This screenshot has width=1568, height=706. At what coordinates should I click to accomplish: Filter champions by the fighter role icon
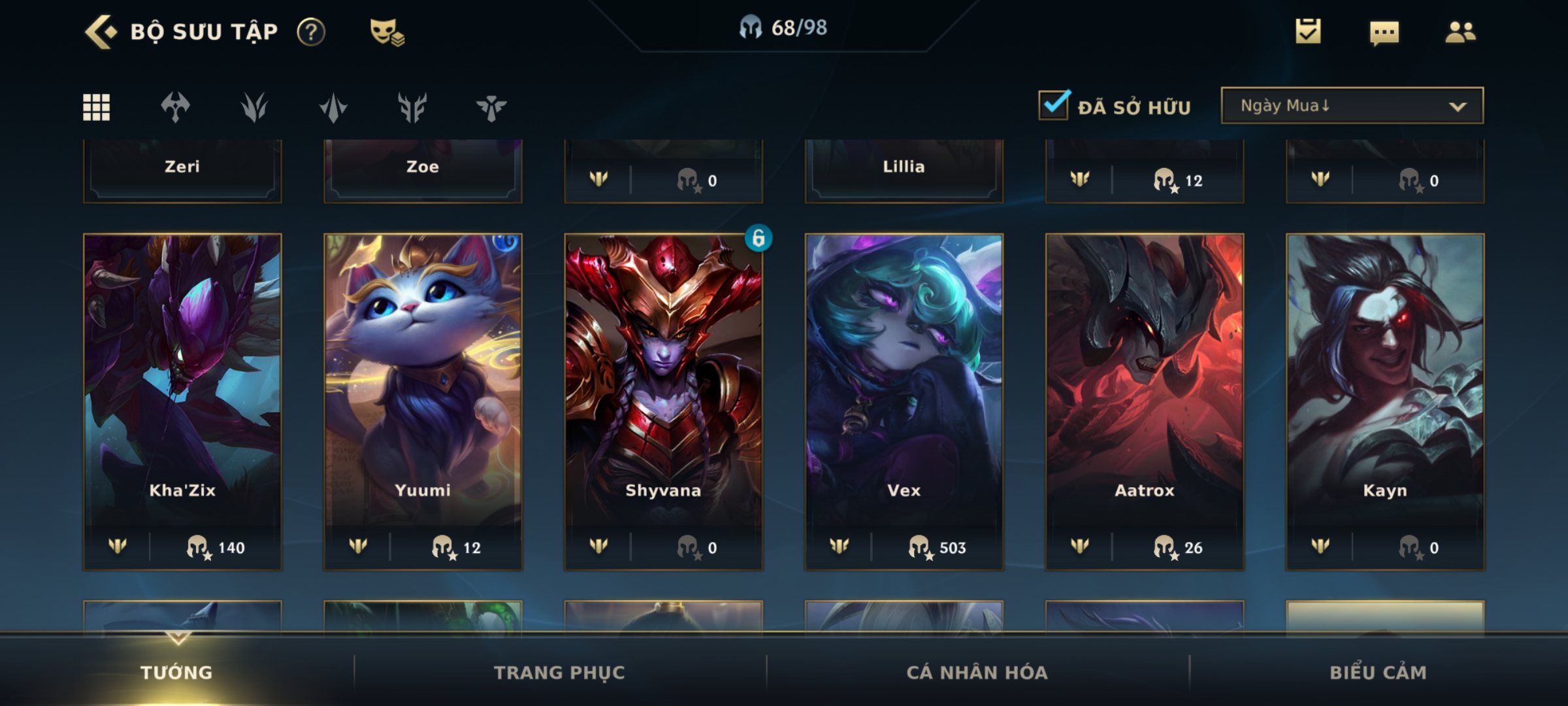pos(175,107)
